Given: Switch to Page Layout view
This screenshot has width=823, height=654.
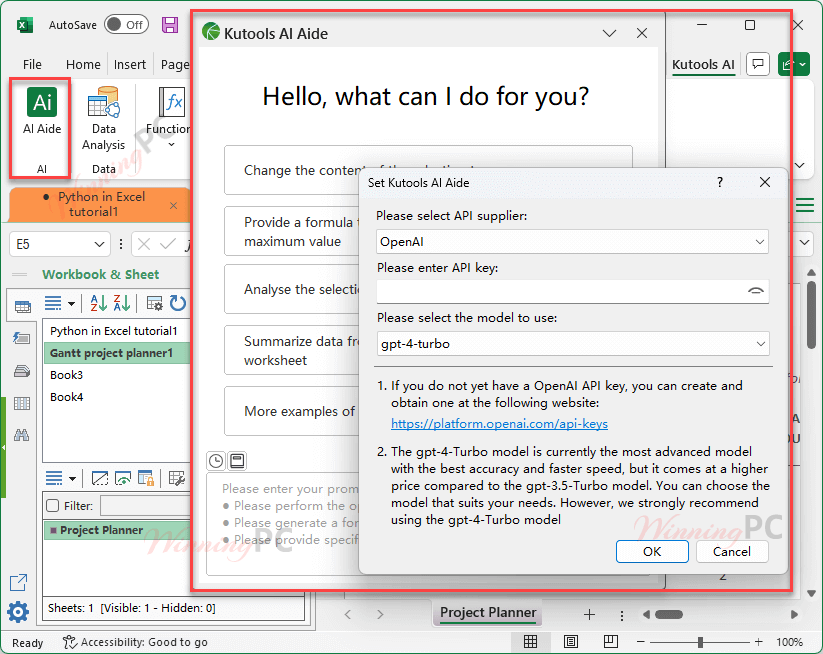Looking at the screenshot, I should [x=571, y=641].
